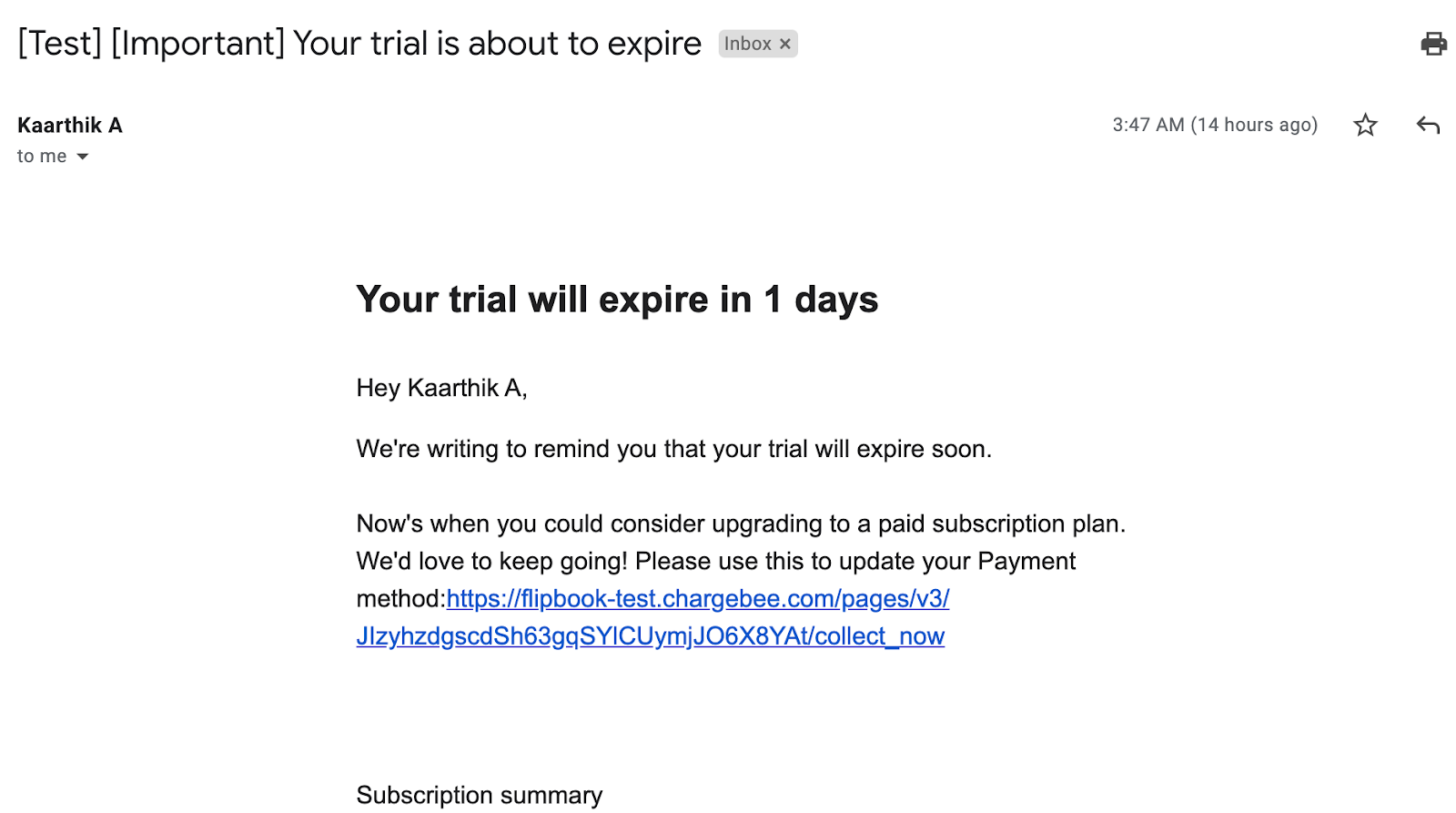Print this email using the printer icon
This screenshot has height=813, width=1456.
pos(1433,44)
